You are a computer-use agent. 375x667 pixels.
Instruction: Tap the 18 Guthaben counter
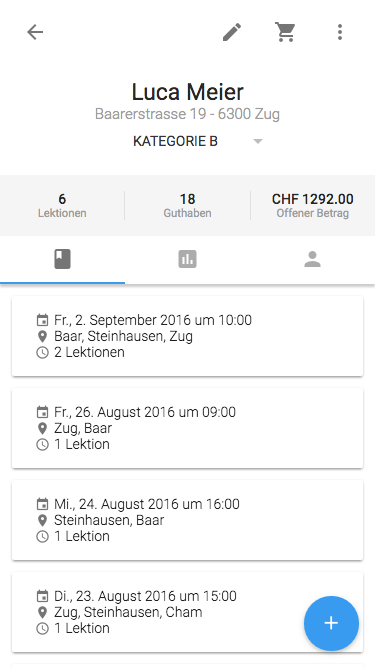point(188,205)
